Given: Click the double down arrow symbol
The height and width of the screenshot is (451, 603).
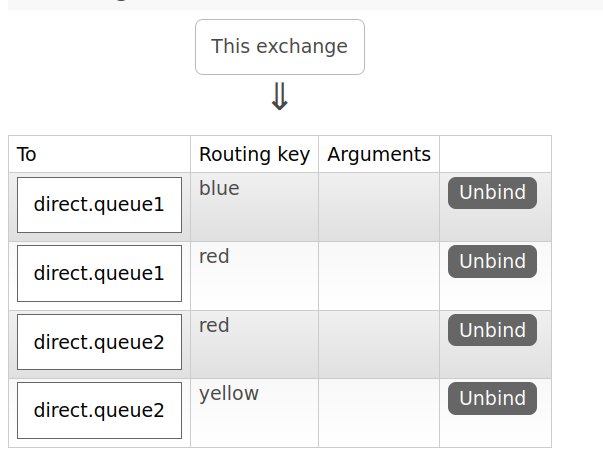Looking at the screenshot, I should tap(280, 97).
